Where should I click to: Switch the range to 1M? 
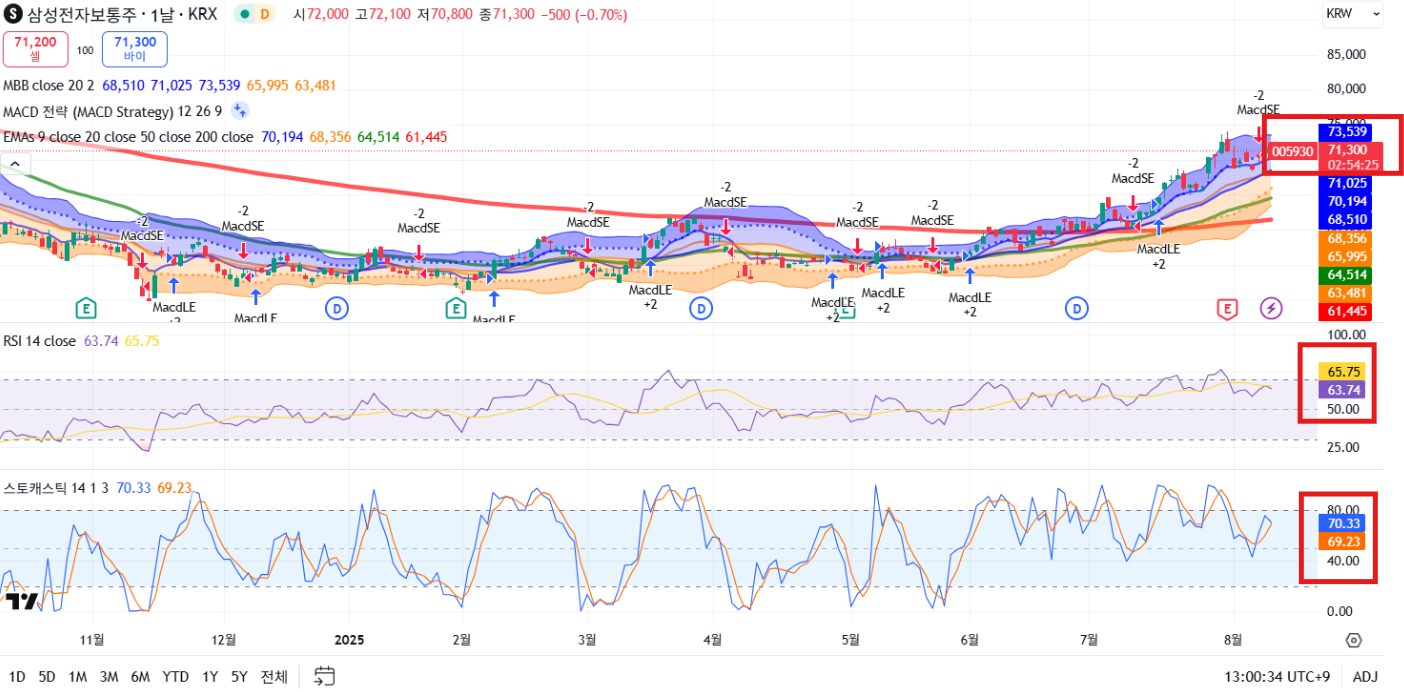[77, 677]
